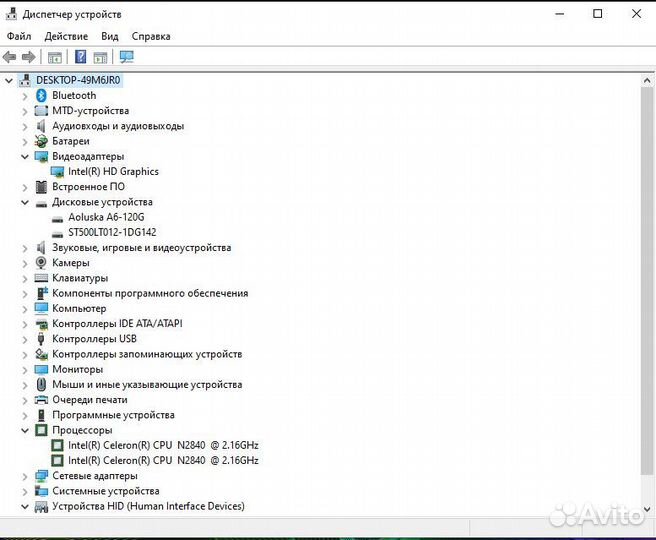
Task: Open the Вид menu
Action: coord(110,36)
